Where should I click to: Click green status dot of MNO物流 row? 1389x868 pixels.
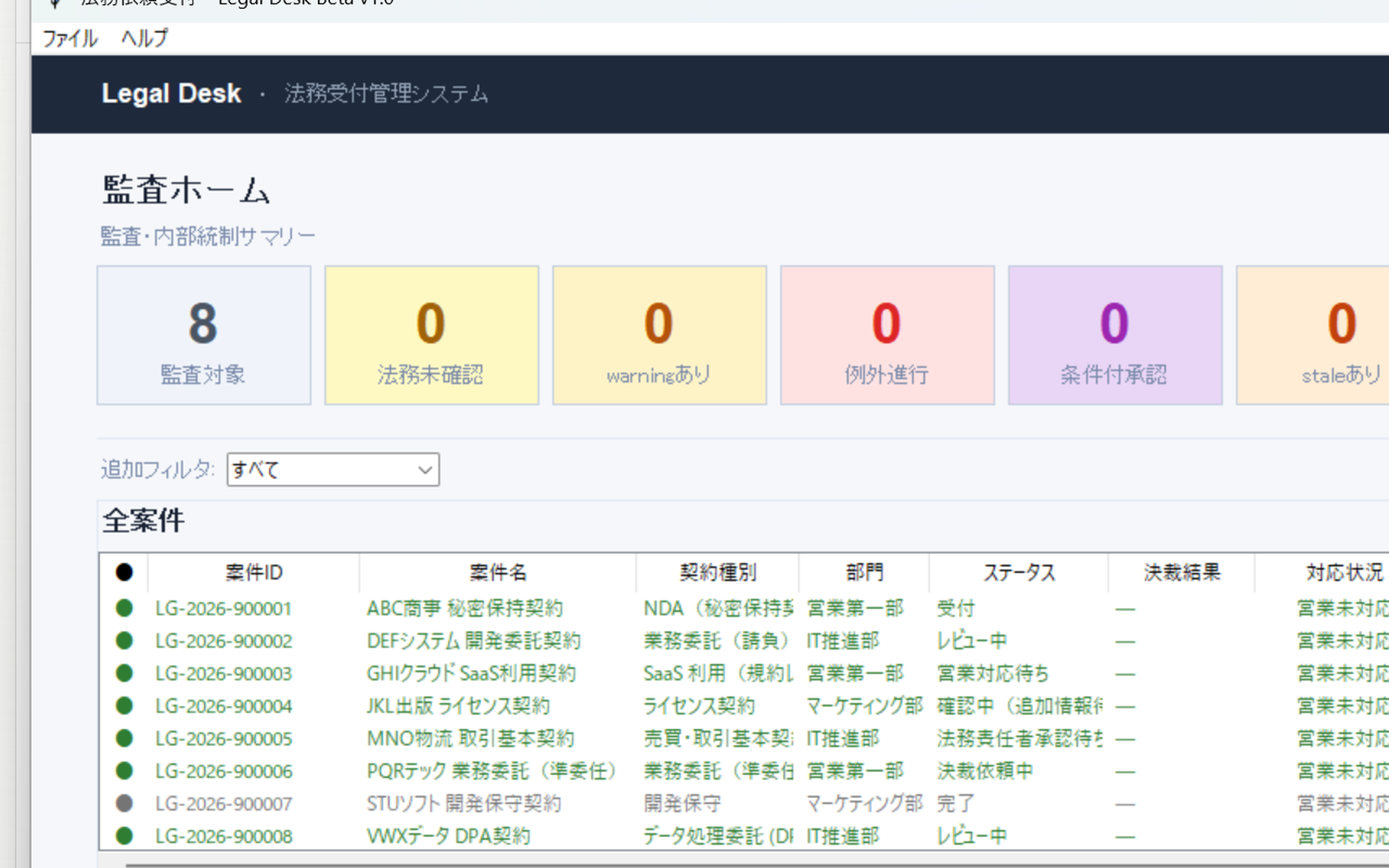pos(124,739)
